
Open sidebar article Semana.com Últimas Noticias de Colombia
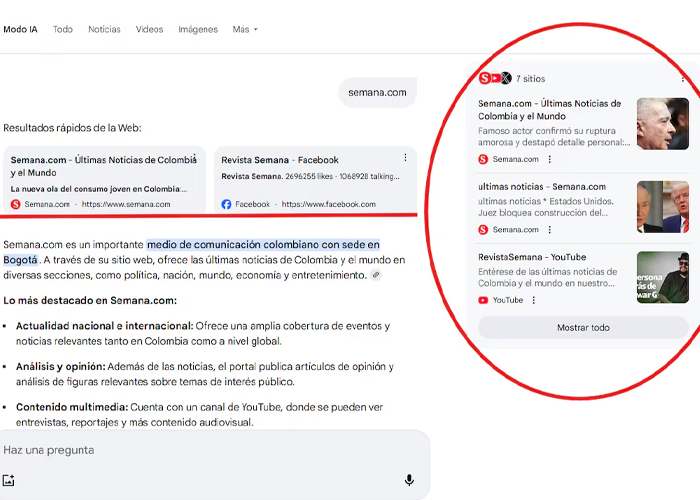(x=550, y=110)
